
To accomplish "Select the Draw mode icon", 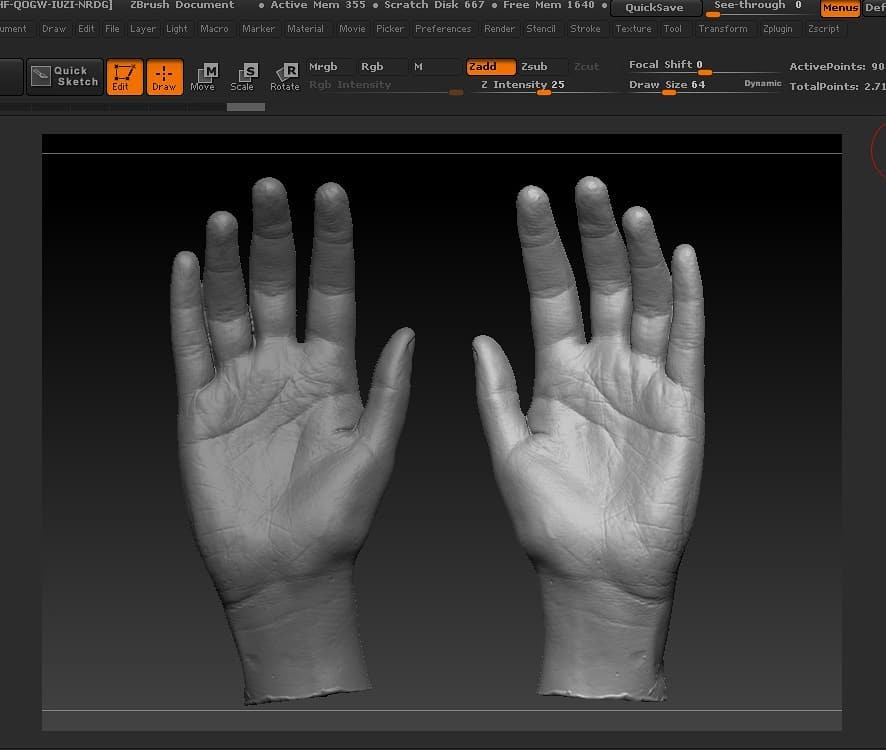I will tap(164, 77).
